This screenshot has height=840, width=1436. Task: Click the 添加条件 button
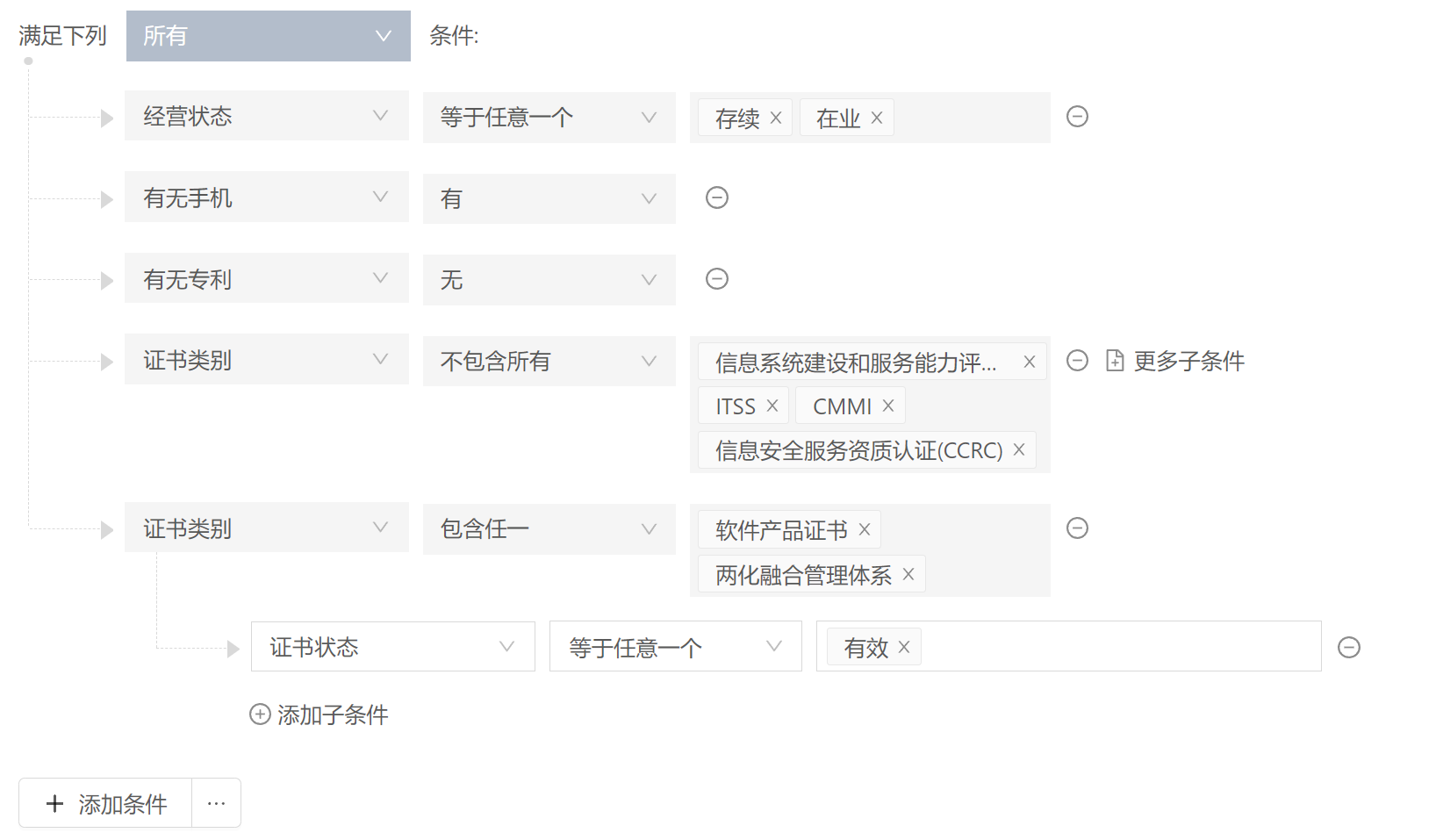[106, 803]
